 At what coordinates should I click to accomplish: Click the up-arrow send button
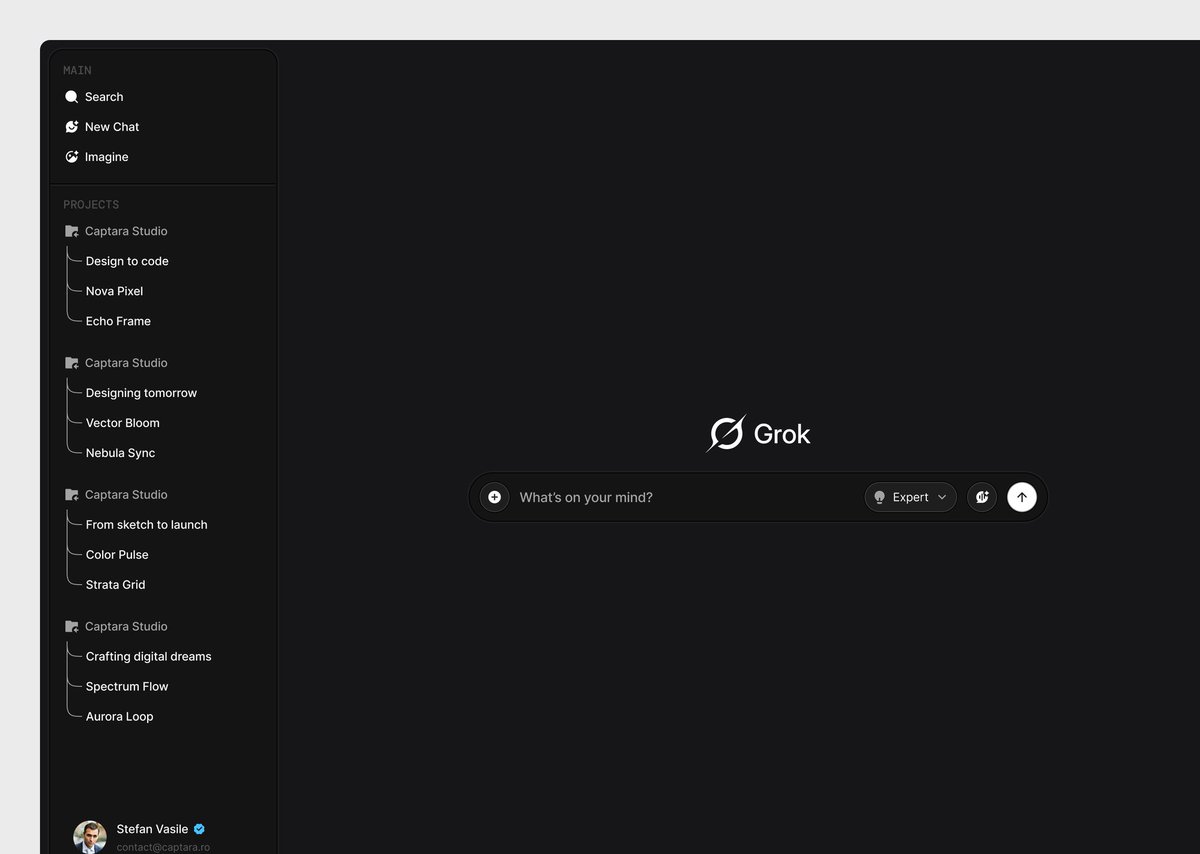pos(1022,497)
